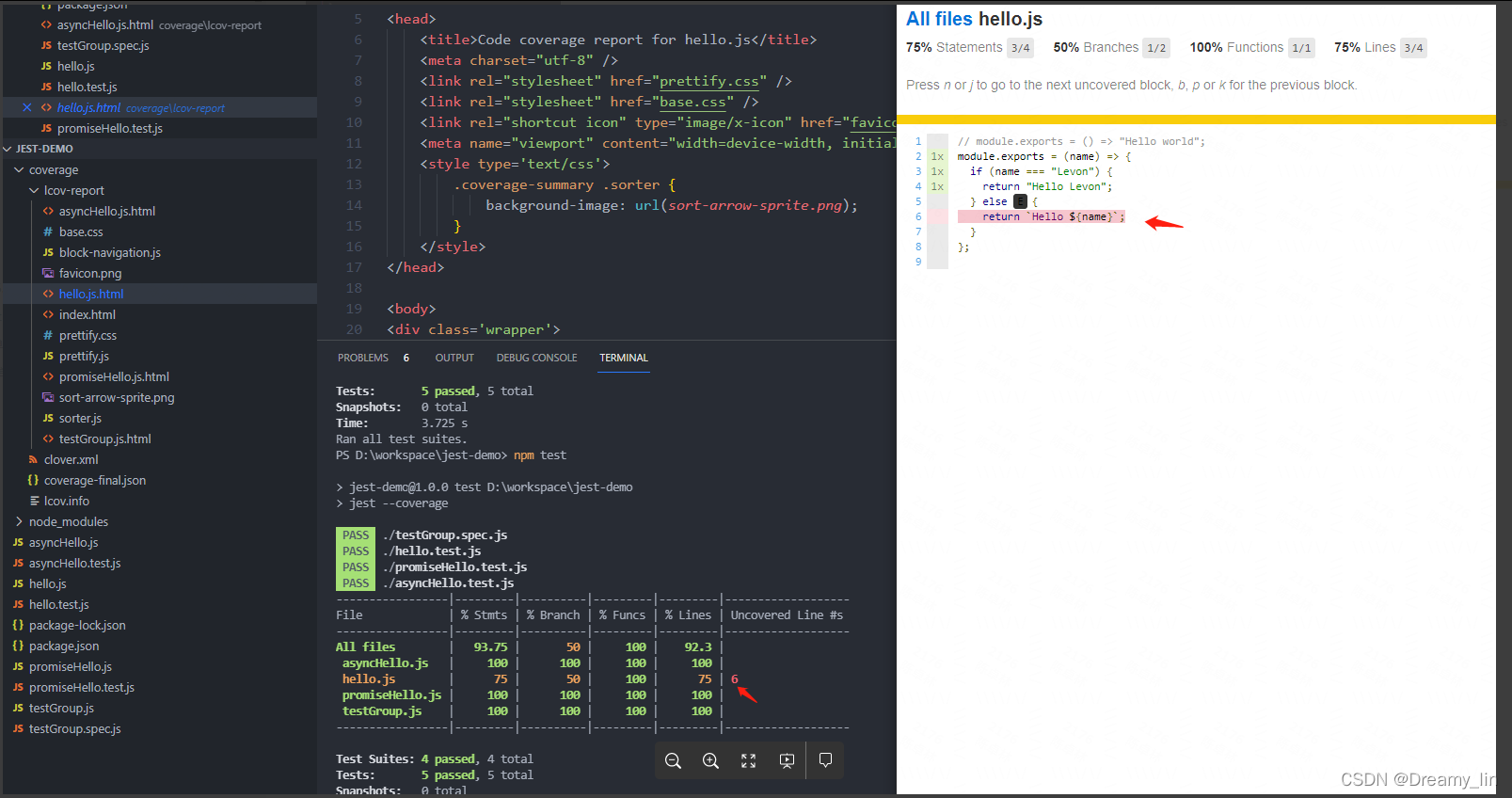
Task: Collapse the lcov-report folder
Action: tap(34, 190)
